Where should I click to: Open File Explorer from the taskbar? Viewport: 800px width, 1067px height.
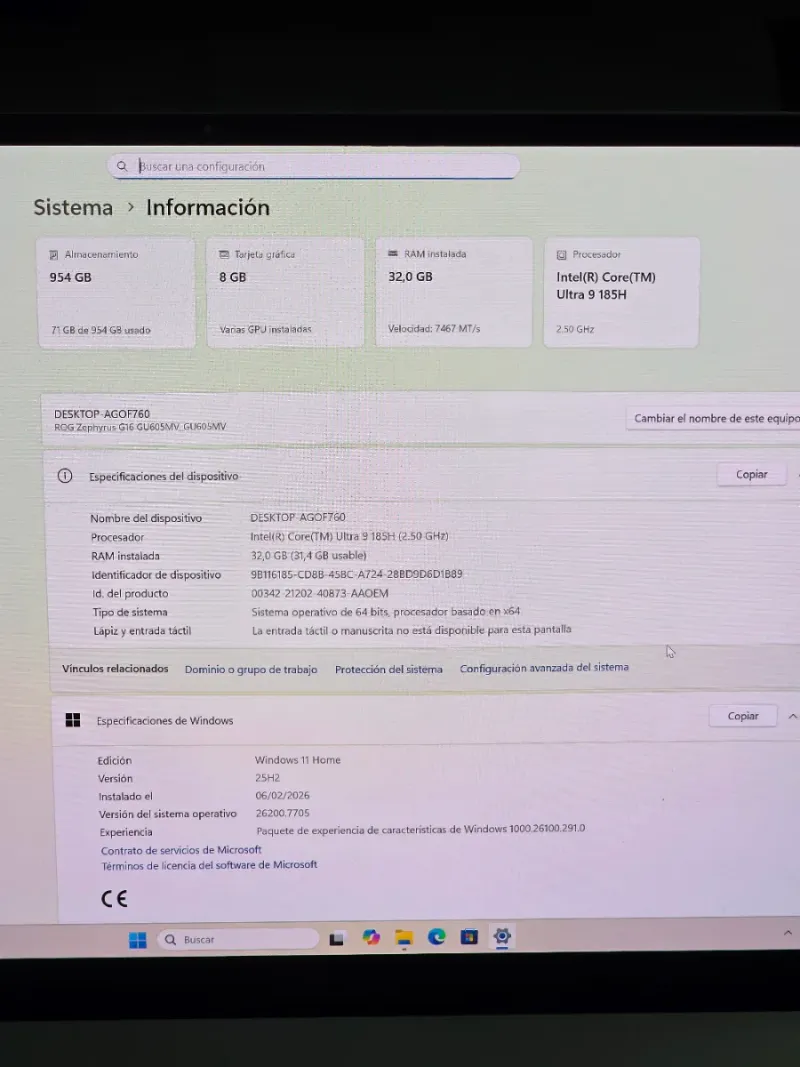404,938
